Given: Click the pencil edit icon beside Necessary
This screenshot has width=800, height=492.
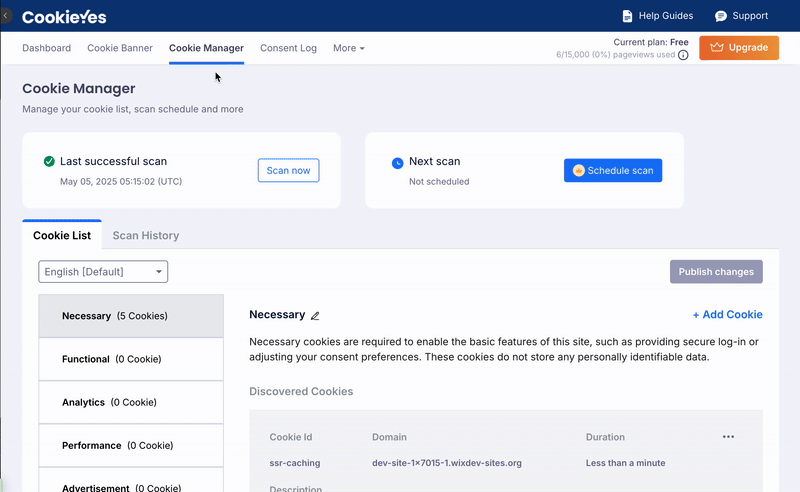Looking at the screenshot, I should 315,315.
